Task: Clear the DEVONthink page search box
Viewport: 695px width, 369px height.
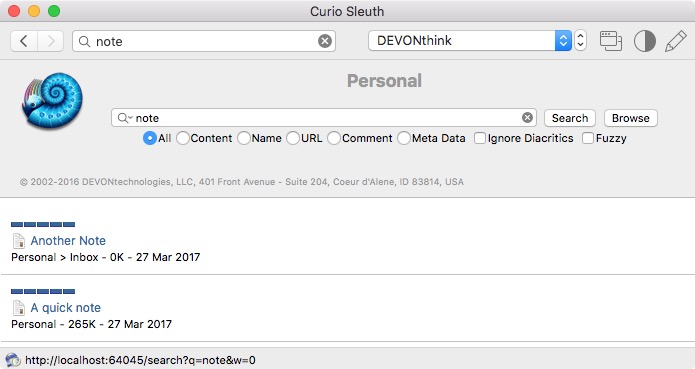Action: pos(527,118)
